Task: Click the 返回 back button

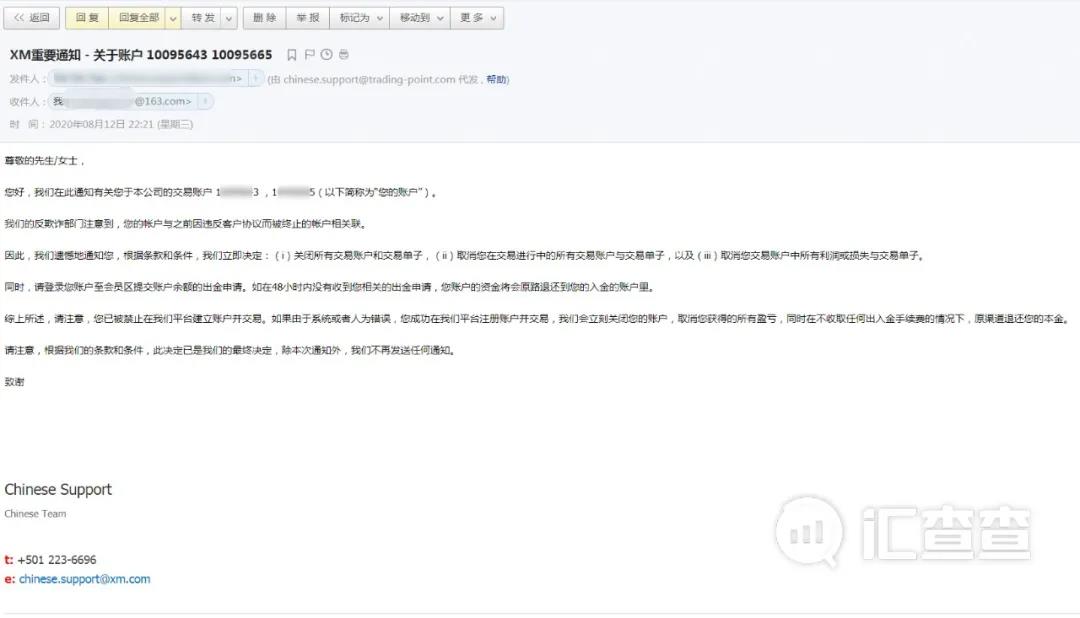Action: click(x=32, y=18)
